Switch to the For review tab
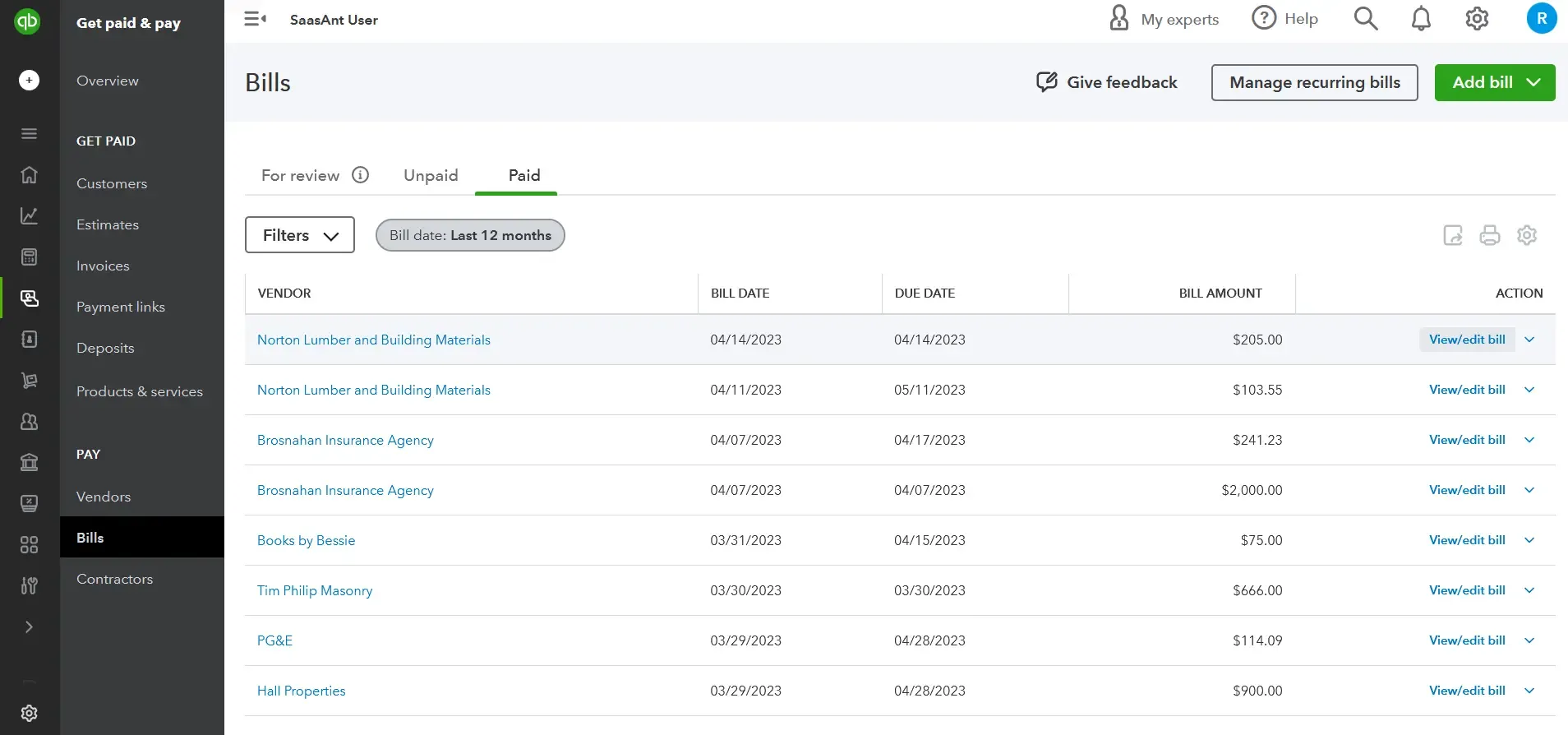1568x735 pixels. click(x=300, y=175)
